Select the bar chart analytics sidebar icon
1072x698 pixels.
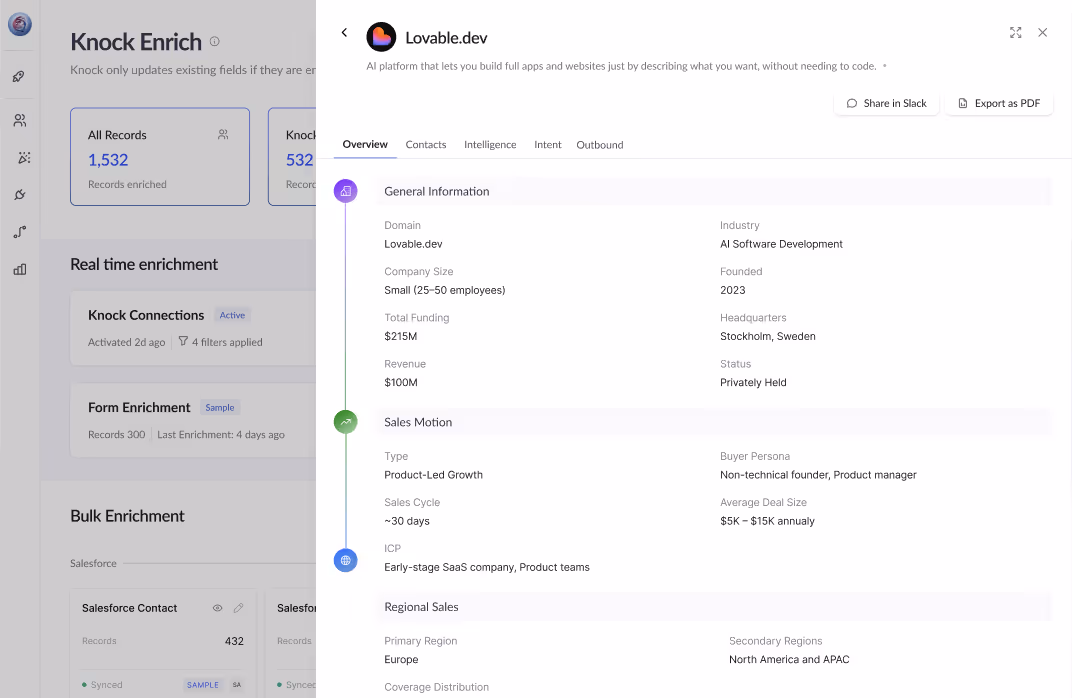(19, 268)
